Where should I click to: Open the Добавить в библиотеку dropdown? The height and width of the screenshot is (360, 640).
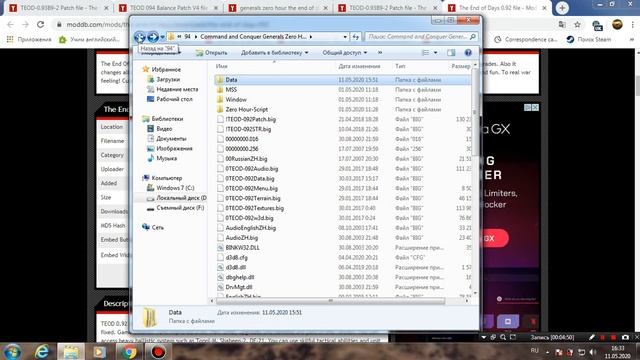(274, 53)
